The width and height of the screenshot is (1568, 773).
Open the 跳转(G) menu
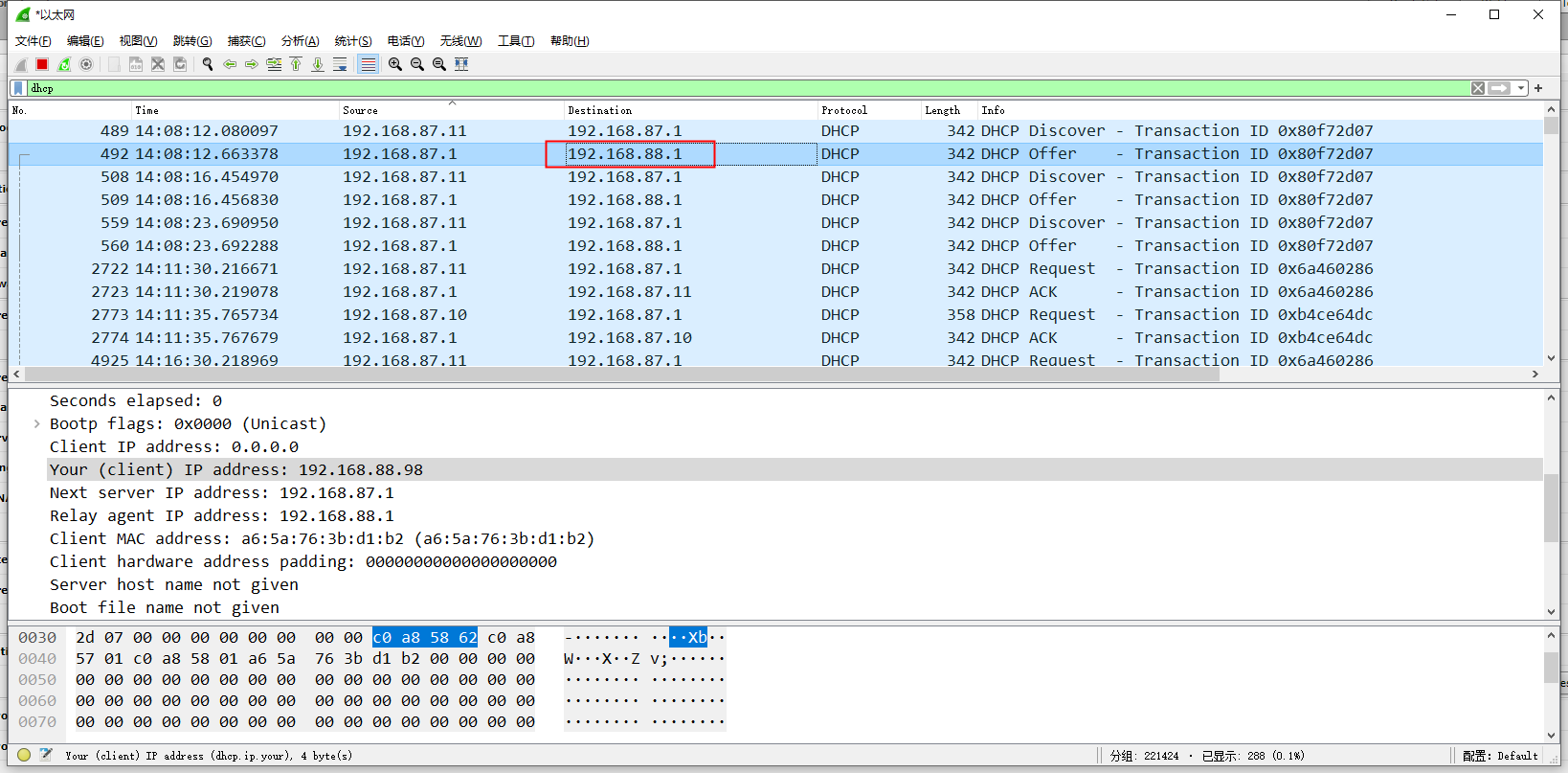click(x=192, y=41)
